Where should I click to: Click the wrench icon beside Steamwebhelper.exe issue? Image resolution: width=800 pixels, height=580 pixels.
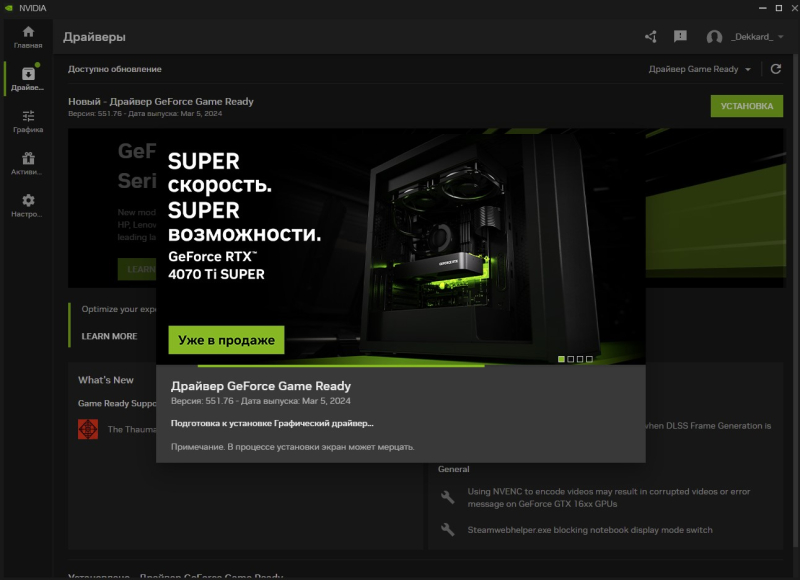click(448, 530)
